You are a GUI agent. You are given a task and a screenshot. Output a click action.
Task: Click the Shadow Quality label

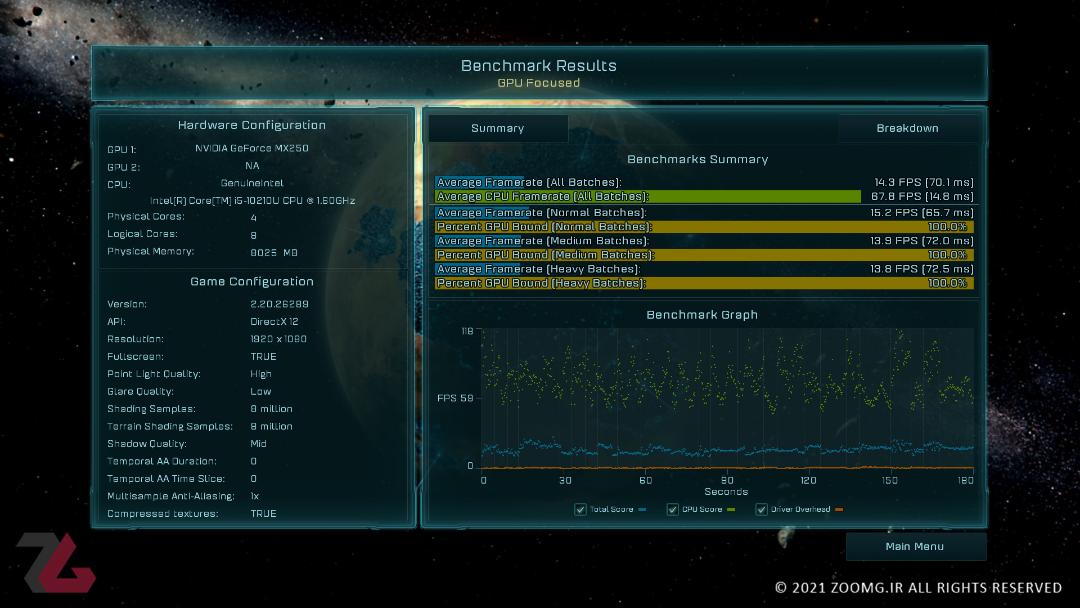pos(147,444)
